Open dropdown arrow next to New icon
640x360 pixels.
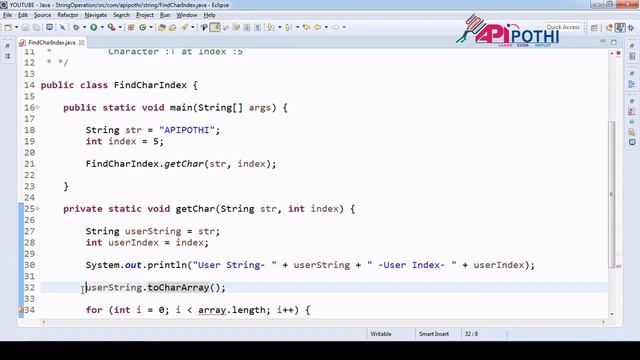click(x=17, y=27)
